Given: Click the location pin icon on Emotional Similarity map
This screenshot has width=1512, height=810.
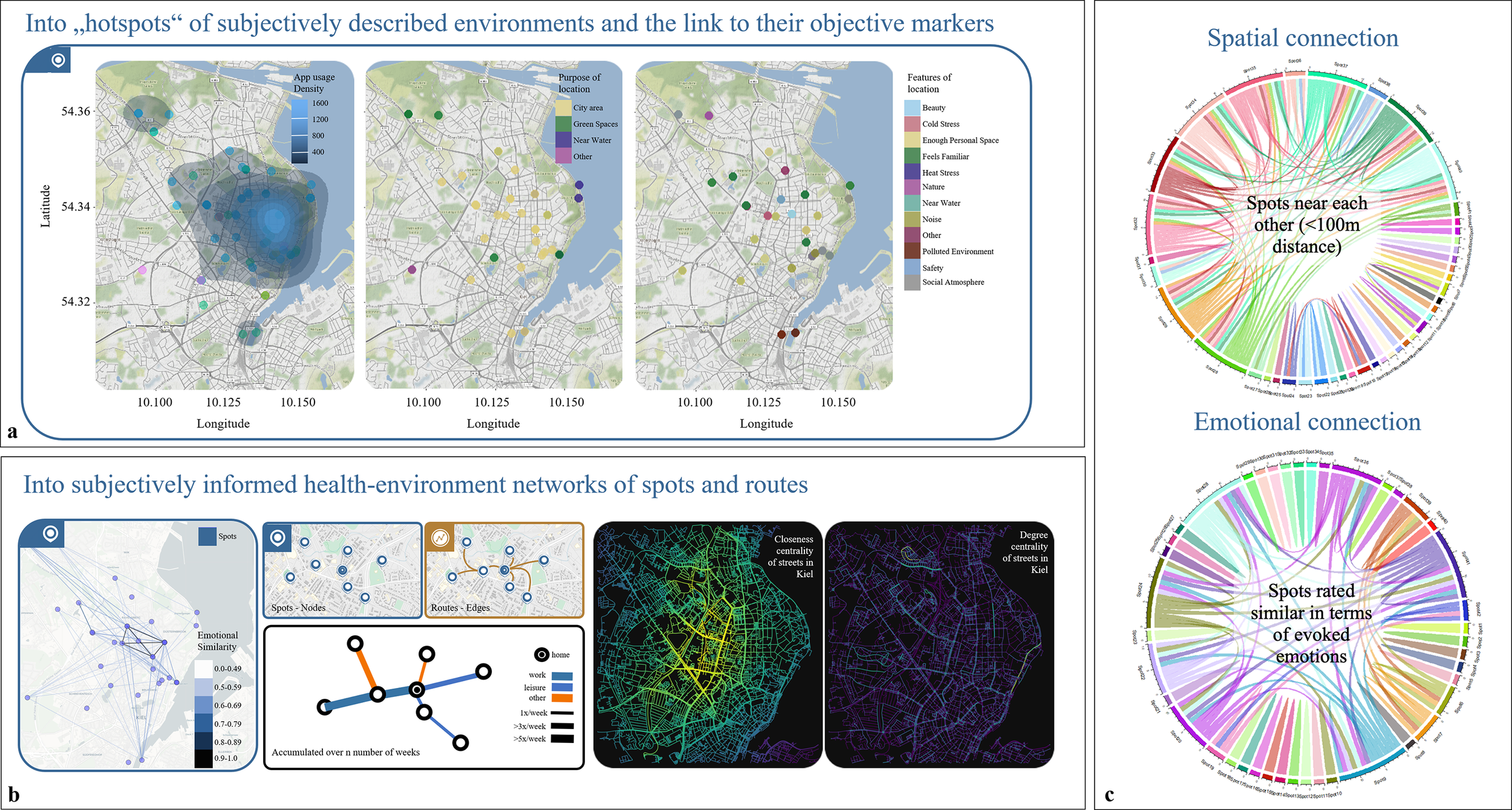Looking at the screenshot, I should coord(51,533).
